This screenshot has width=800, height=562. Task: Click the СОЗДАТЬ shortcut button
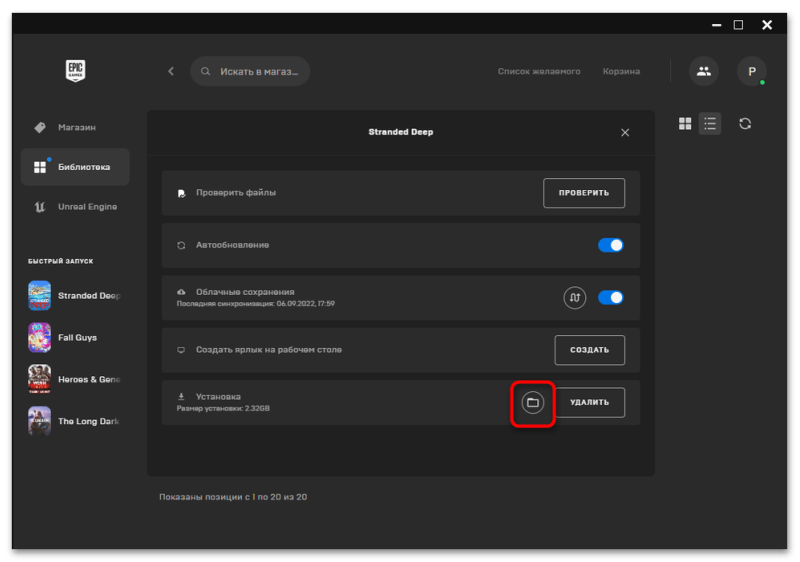click(x=589, y=350)
